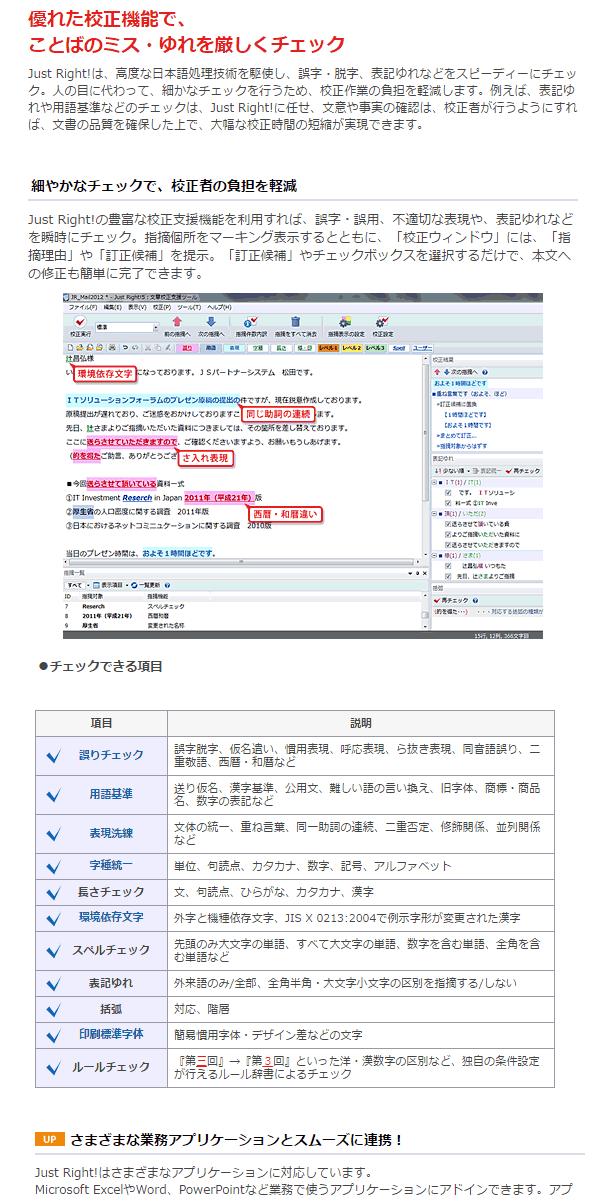Viewport: 600px width, 1200px height.
Task: Choose suggestion 【およそ1時間です】
Action: (468, 425)
